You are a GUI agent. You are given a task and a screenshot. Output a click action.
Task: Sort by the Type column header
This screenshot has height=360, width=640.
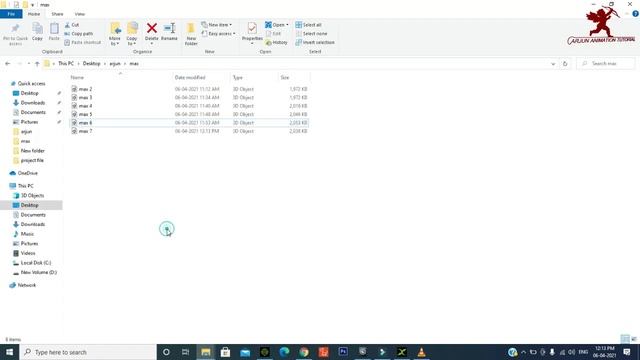(238, 77)
